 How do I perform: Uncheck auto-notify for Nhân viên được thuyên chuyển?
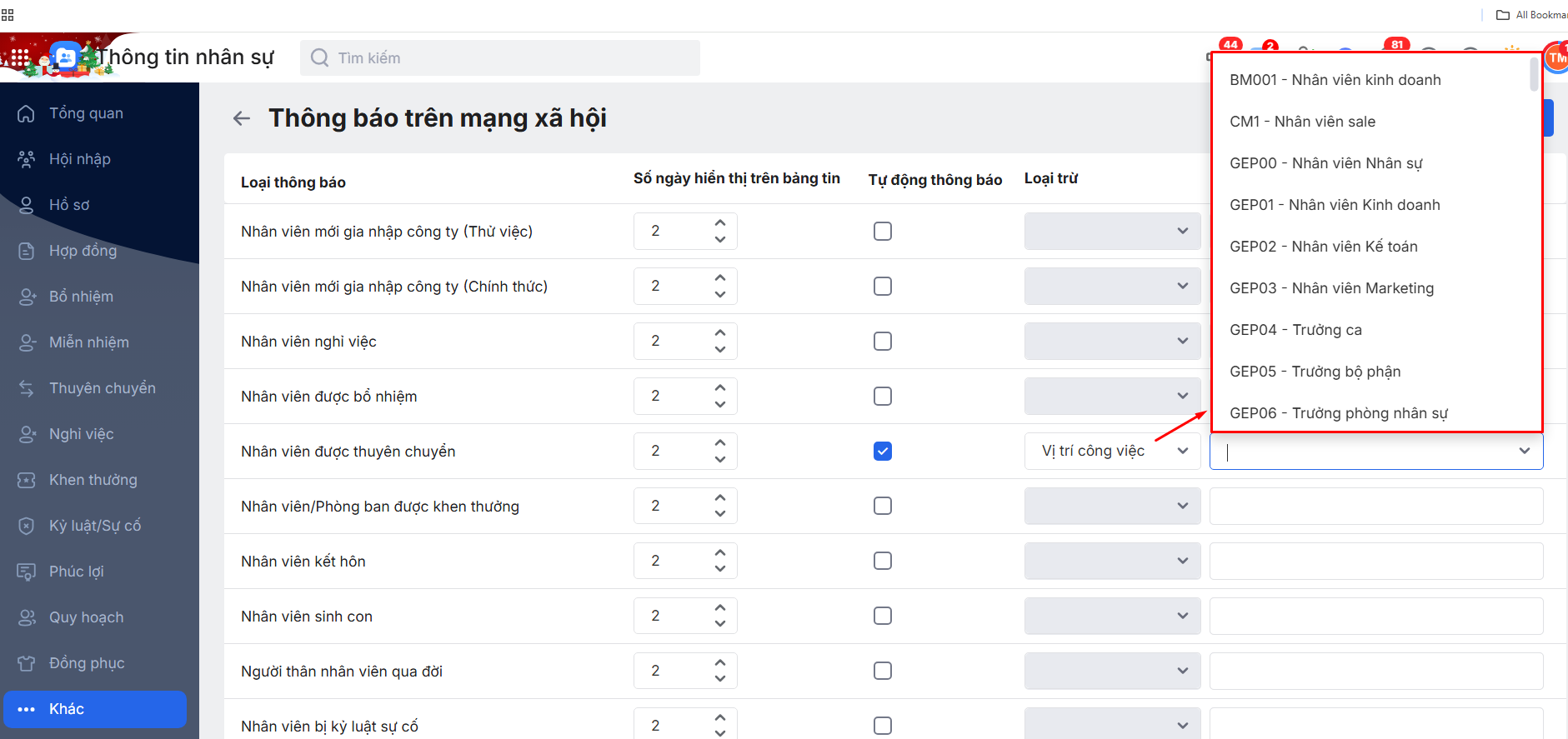click(883, 452)
